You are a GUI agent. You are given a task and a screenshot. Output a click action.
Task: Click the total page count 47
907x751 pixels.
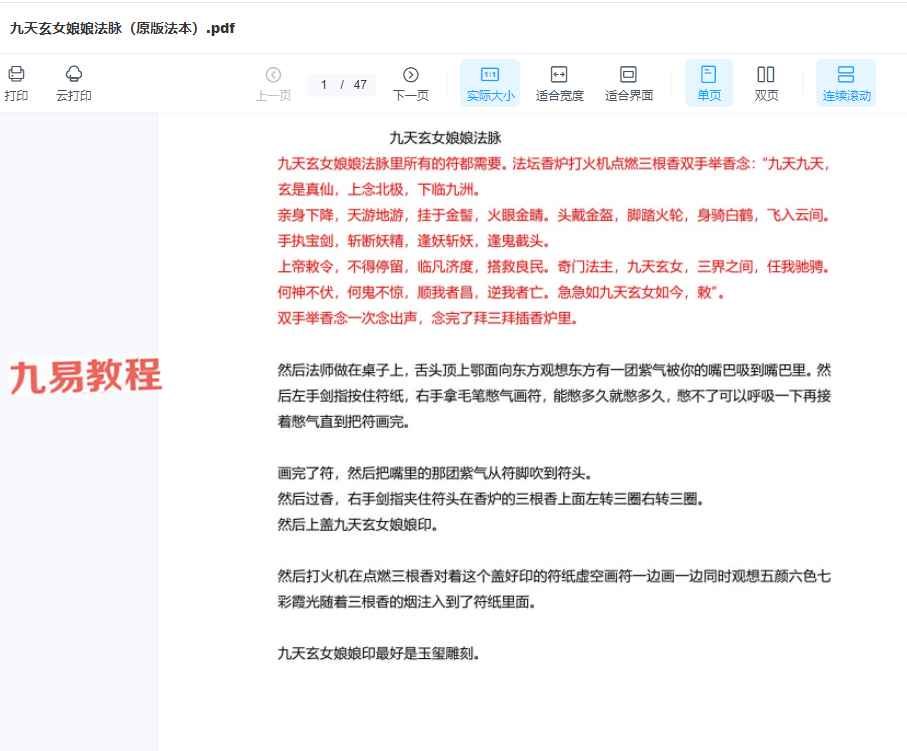(360, 85)
